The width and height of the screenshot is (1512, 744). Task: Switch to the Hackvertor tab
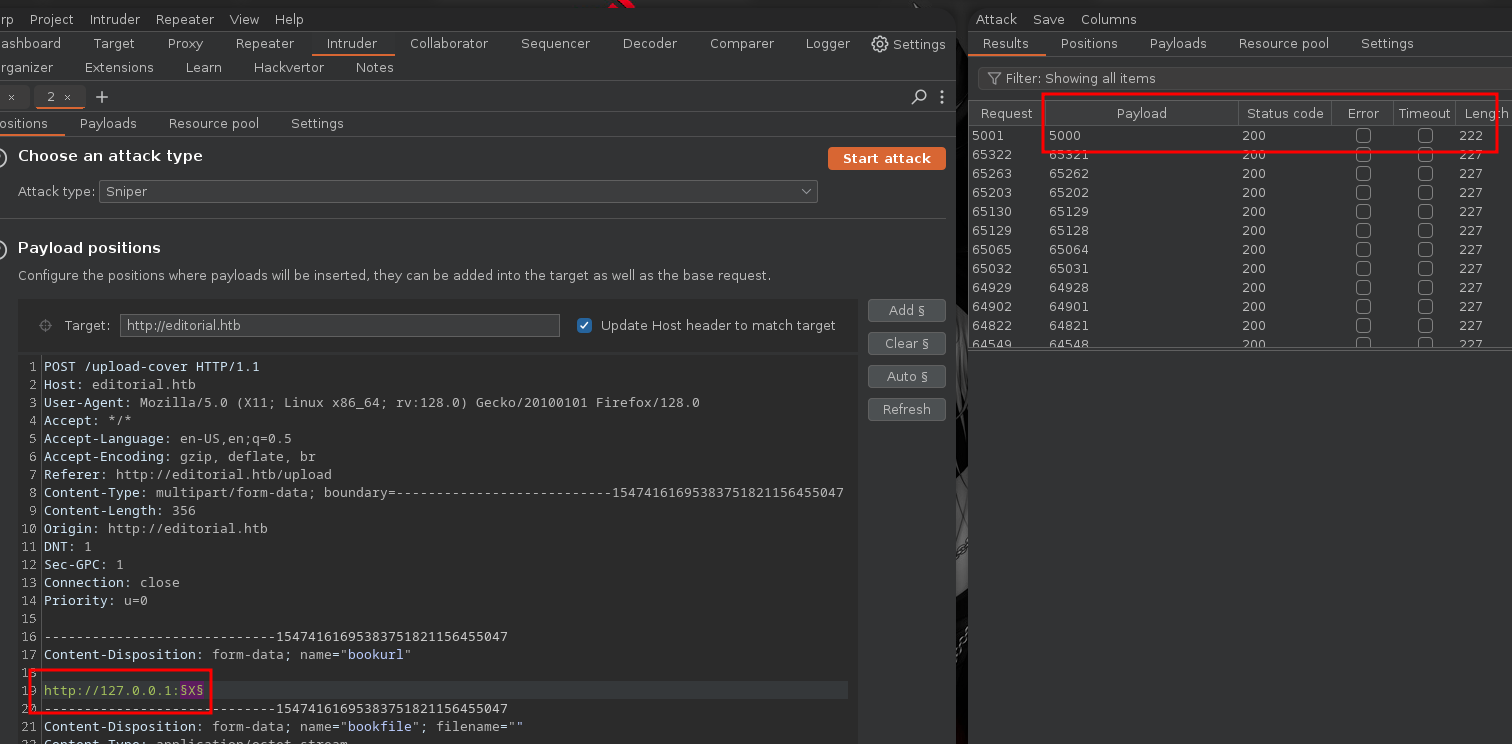(x=288, y=67)
